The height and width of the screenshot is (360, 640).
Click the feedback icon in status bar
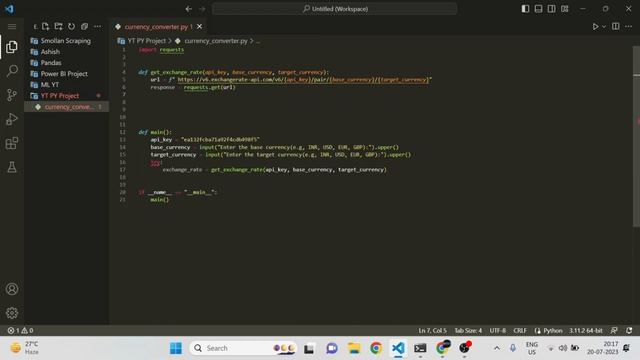pyautogui.click(x=614, y=330)
